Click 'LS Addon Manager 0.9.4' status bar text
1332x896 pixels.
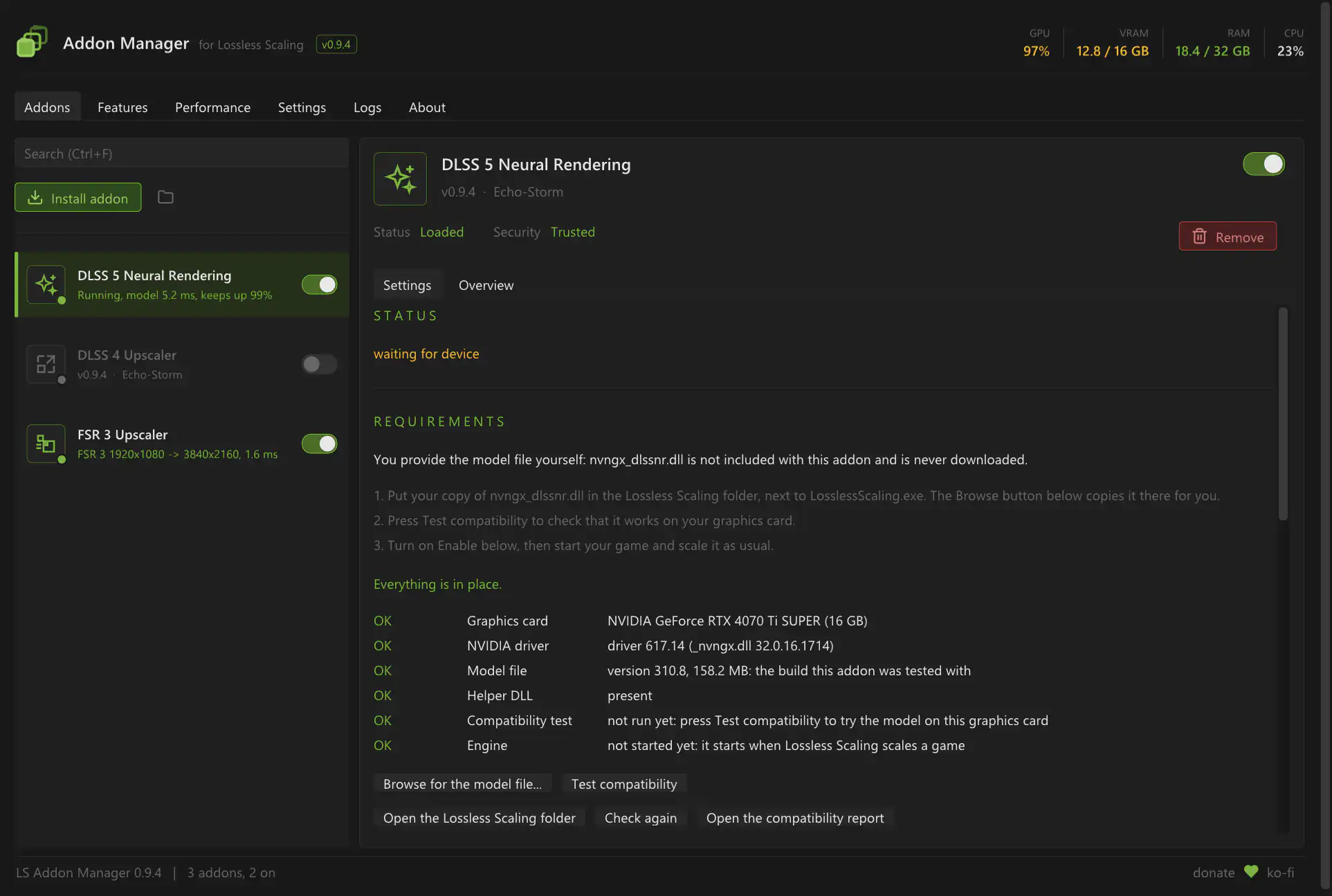pyautogui.click(x=89, y=872)
